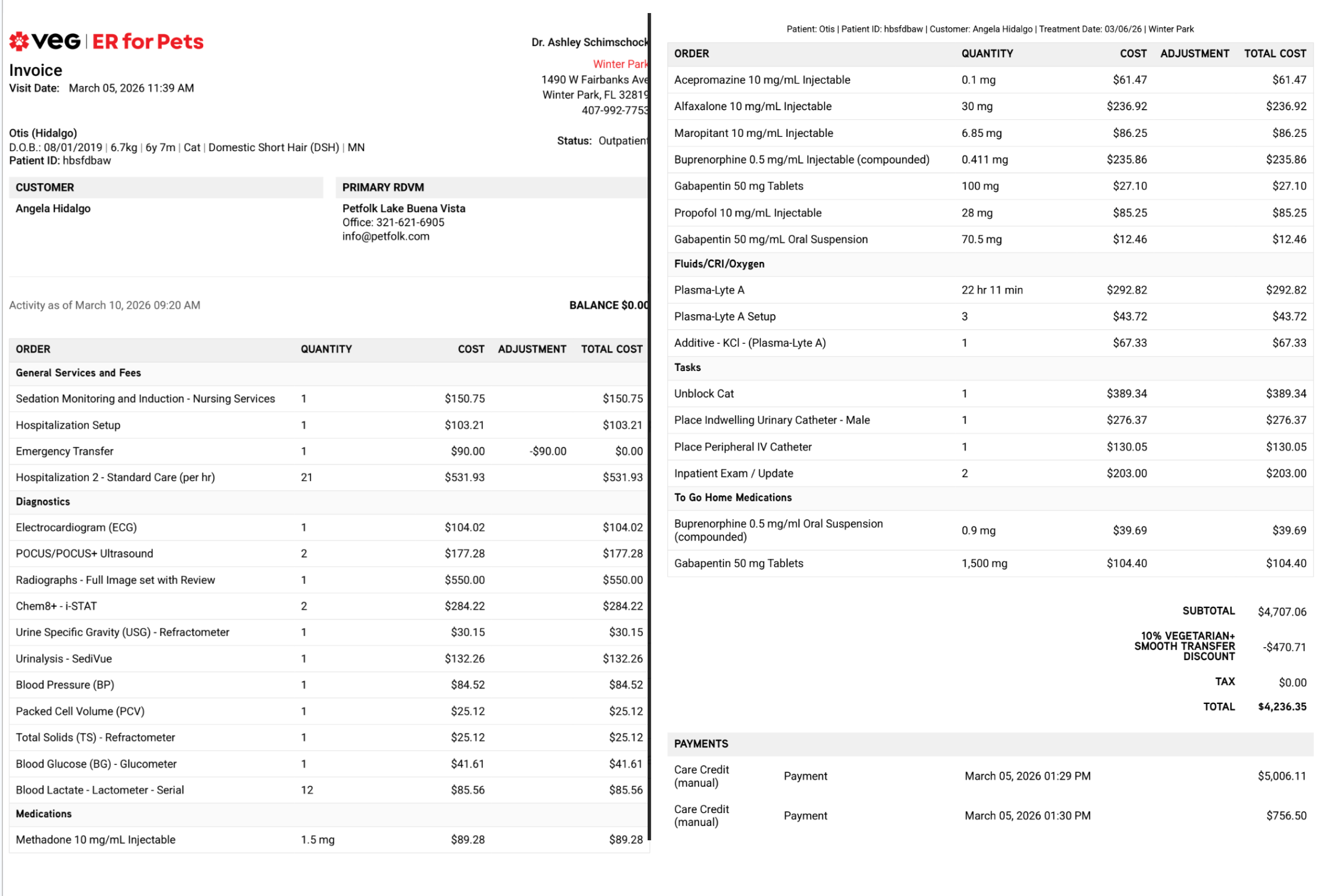Click the BALANCE $0.00 text
The image size is (1332, 896).
click(x=608, y=305)
